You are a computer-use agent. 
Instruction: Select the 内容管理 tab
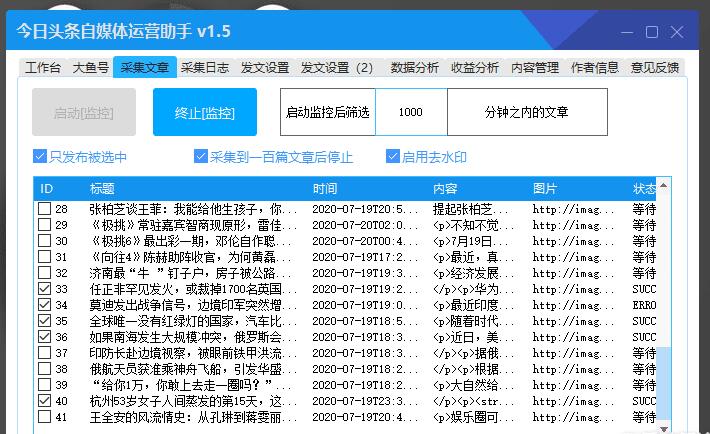point(535,68)
